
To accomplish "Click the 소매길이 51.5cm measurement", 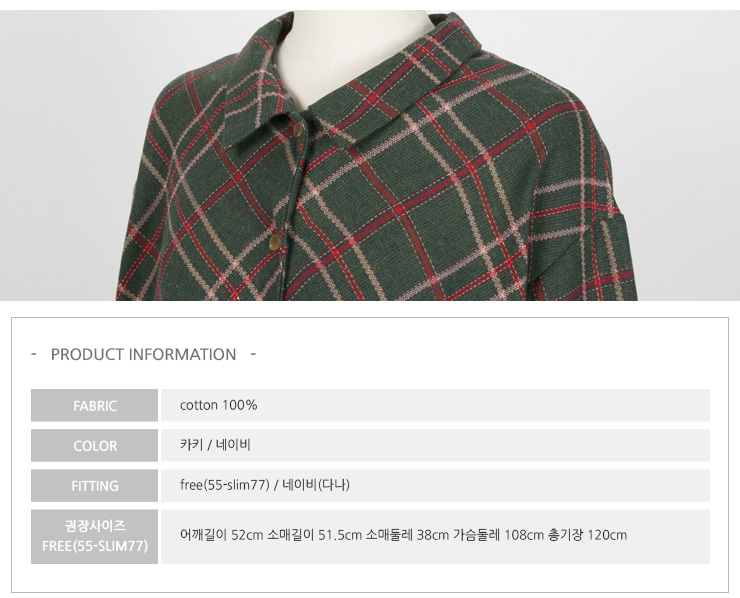I will (314, 535).
